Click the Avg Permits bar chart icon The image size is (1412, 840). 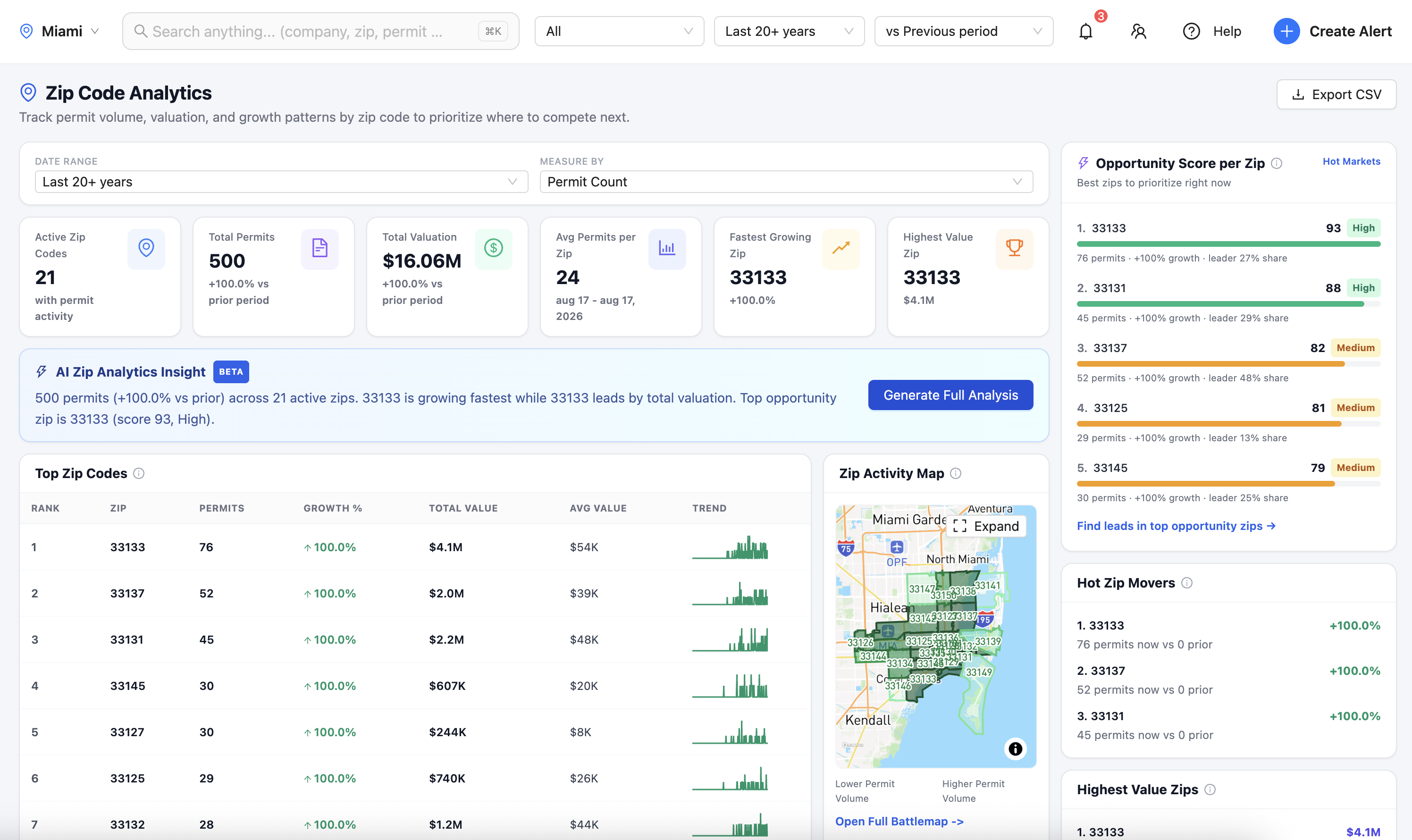click(667, 248)
